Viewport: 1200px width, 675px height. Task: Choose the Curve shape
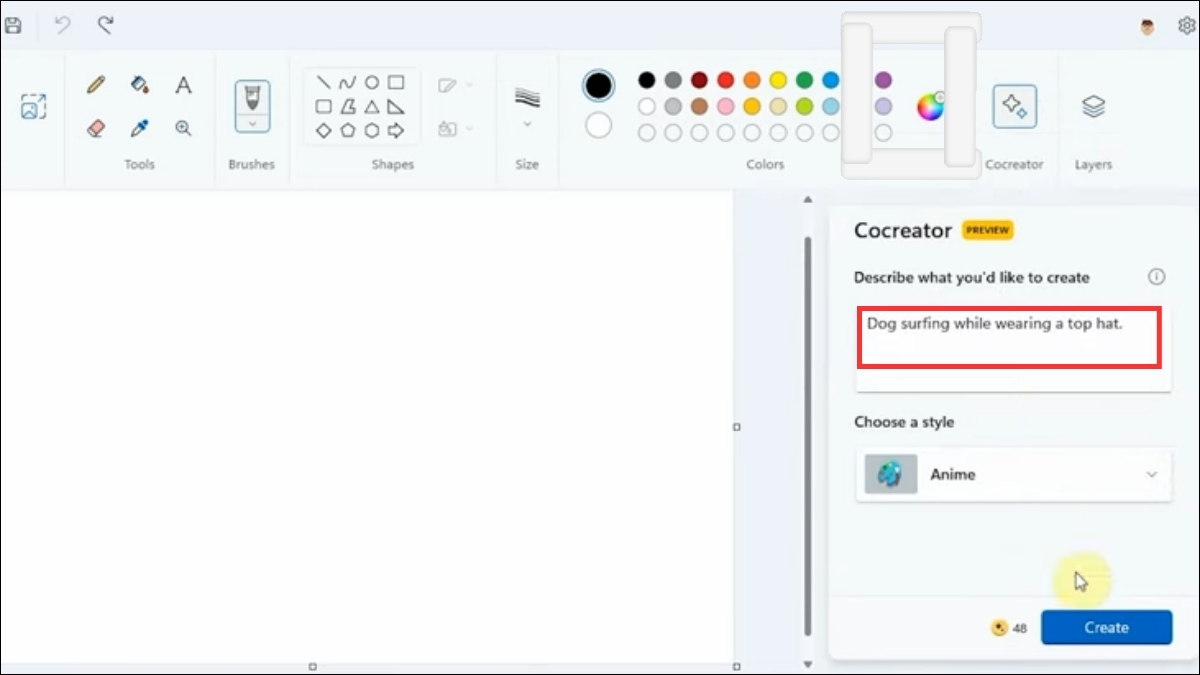(347, 82)
